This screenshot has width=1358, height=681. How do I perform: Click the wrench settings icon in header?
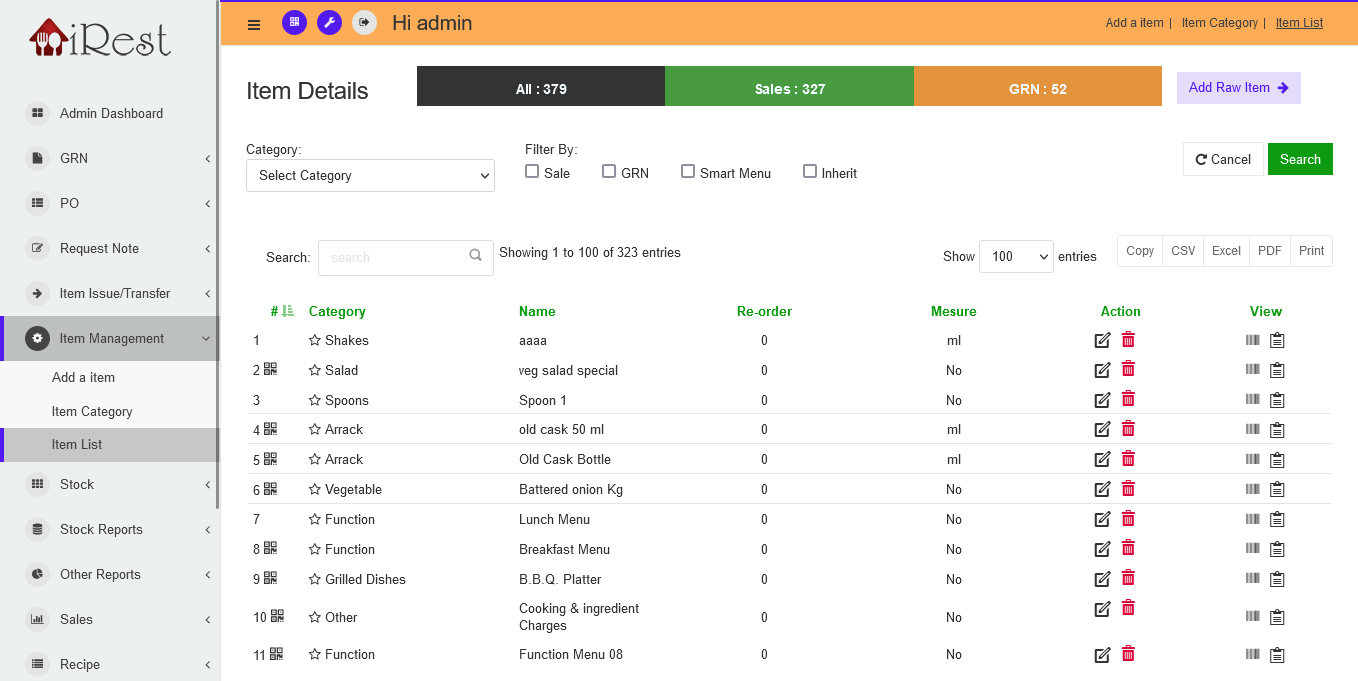[329, 22]
